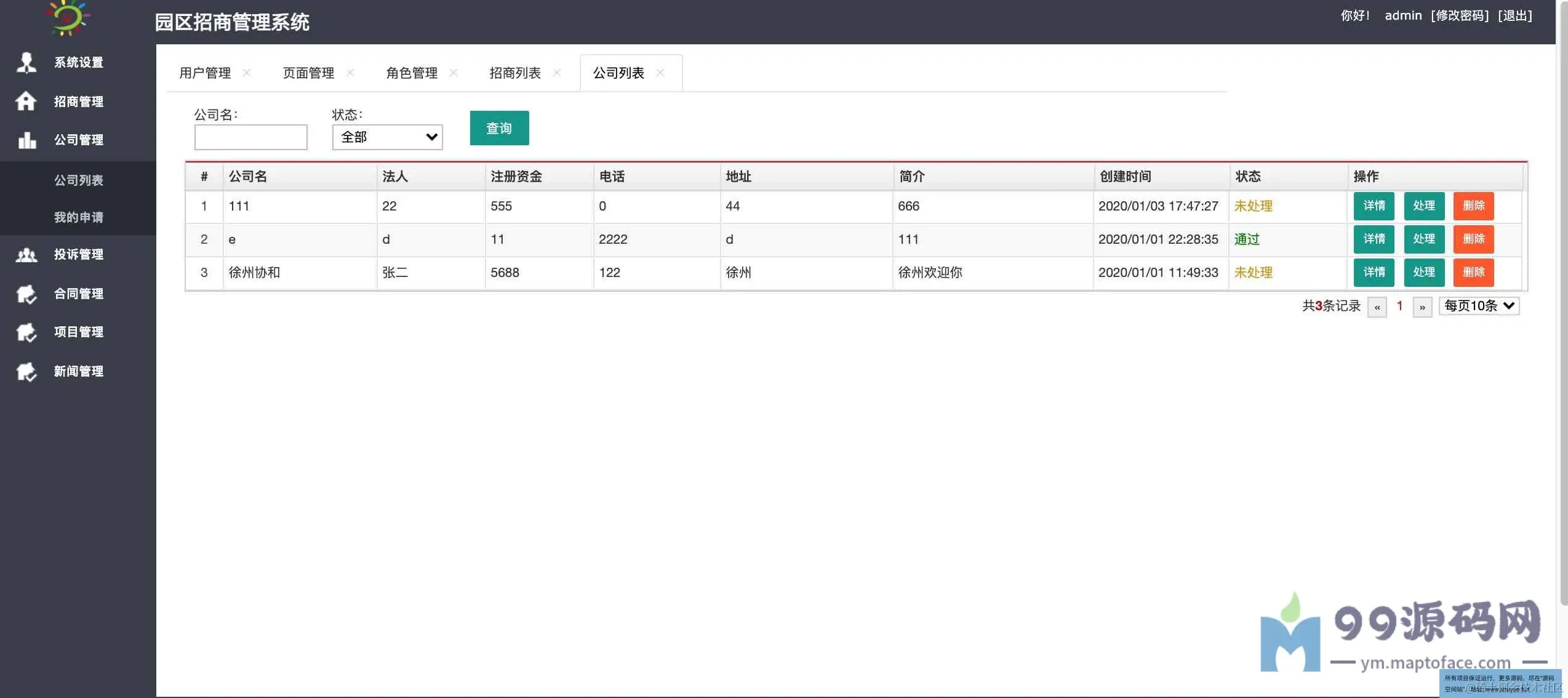Switch to the 角色管理 tab
1568x698 pixels.
point(411,73)
